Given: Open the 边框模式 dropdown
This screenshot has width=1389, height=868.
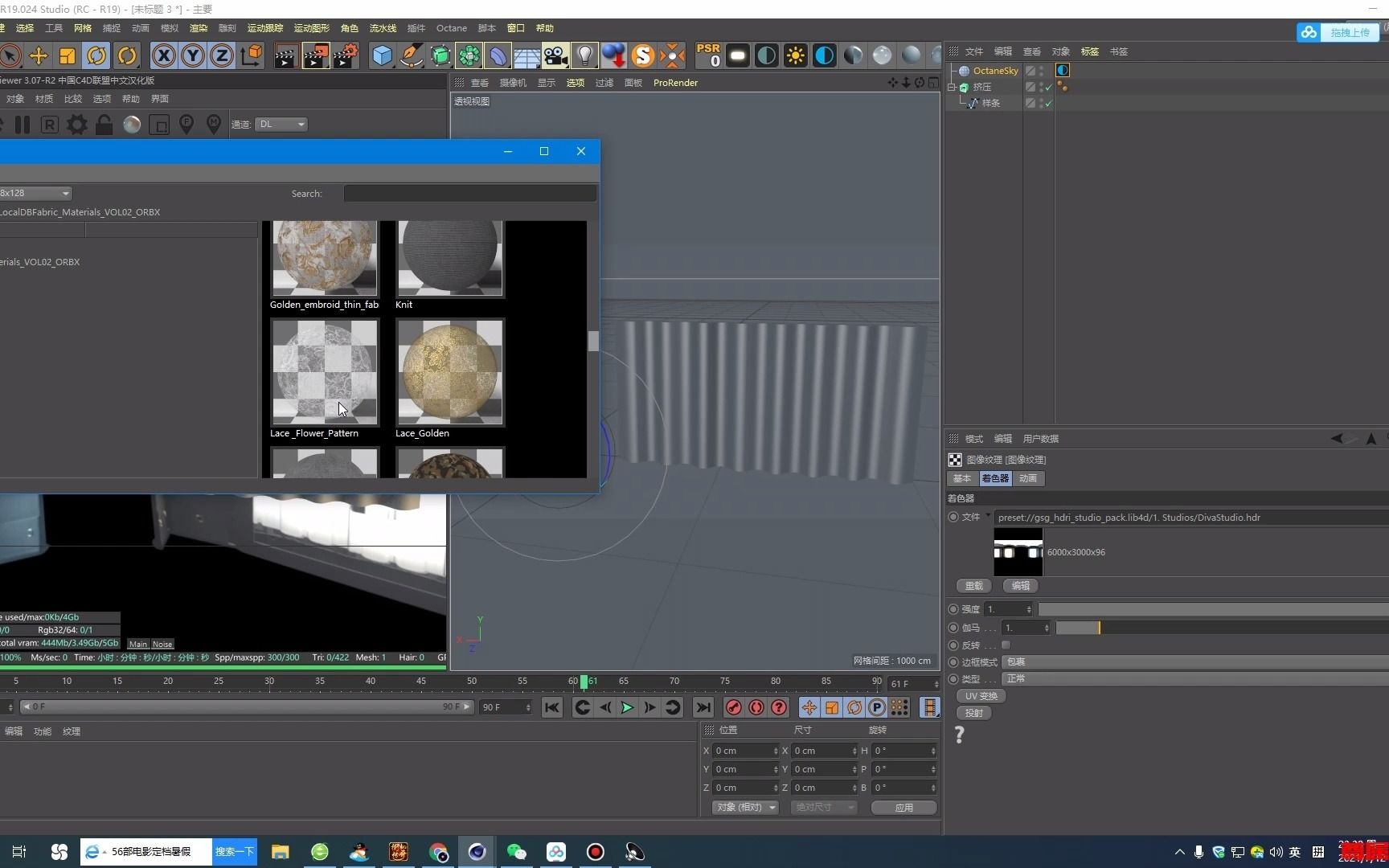Looking at the screenshot, I should (1196, 662).
